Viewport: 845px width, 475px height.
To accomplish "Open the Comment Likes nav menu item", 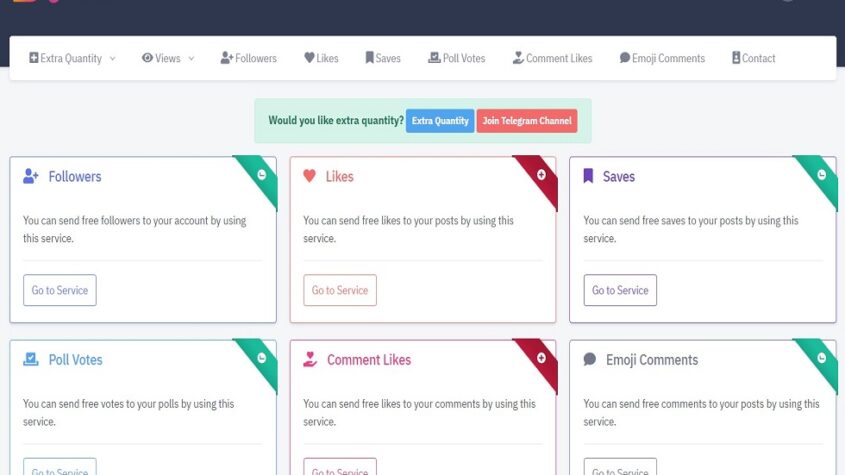I will coord(552,58).
